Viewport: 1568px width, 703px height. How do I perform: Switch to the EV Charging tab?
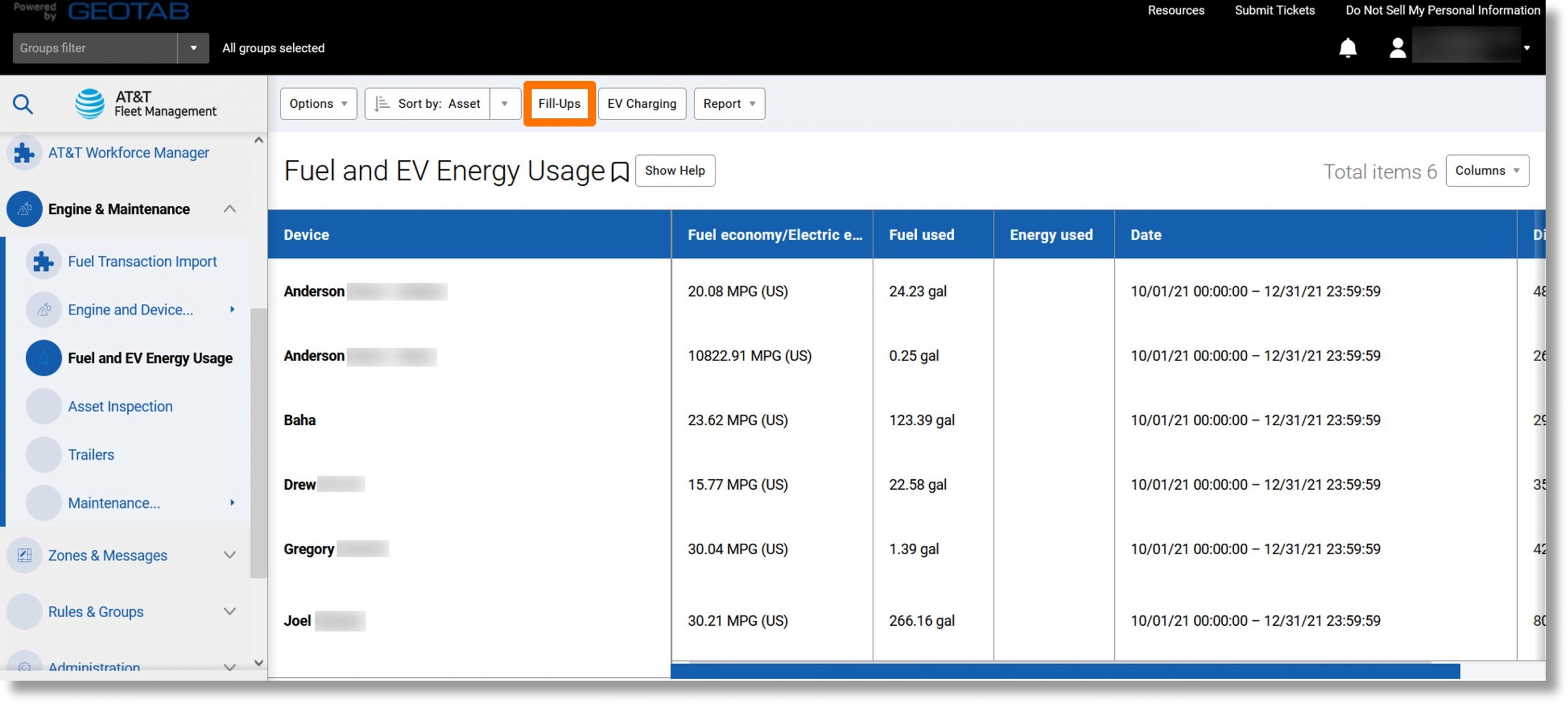(x=642, y=103)
